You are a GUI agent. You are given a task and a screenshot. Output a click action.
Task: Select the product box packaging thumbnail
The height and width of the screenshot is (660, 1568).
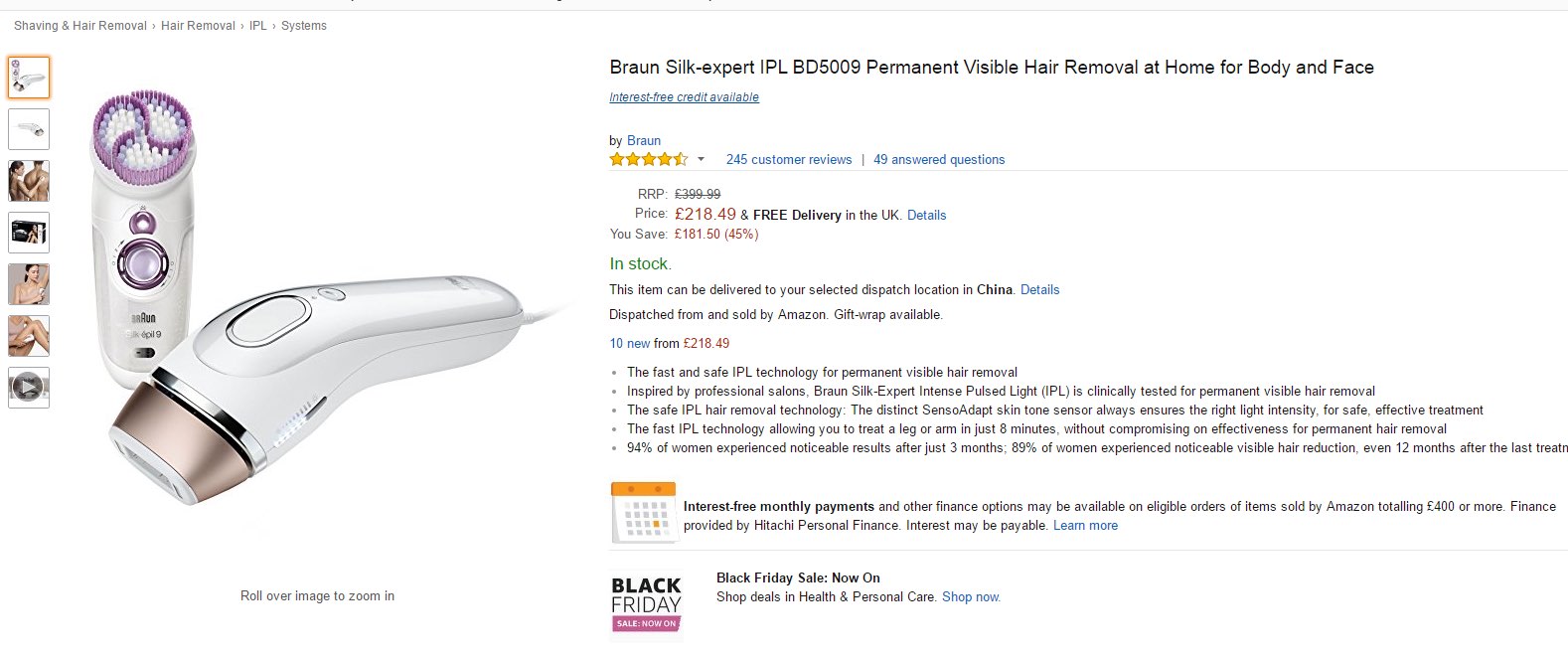[x=29, y=233]
